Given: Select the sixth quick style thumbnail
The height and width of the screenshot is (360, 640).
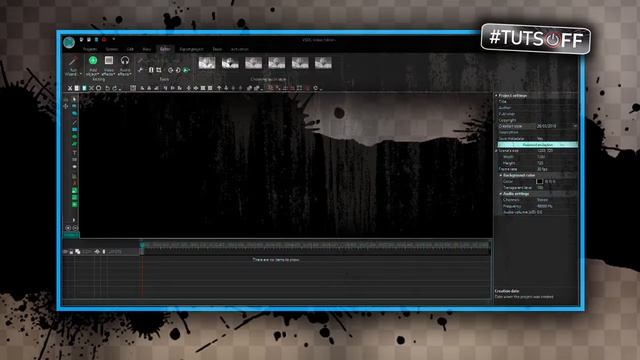Looking at the screenshot, I should (x=323, y=63).
